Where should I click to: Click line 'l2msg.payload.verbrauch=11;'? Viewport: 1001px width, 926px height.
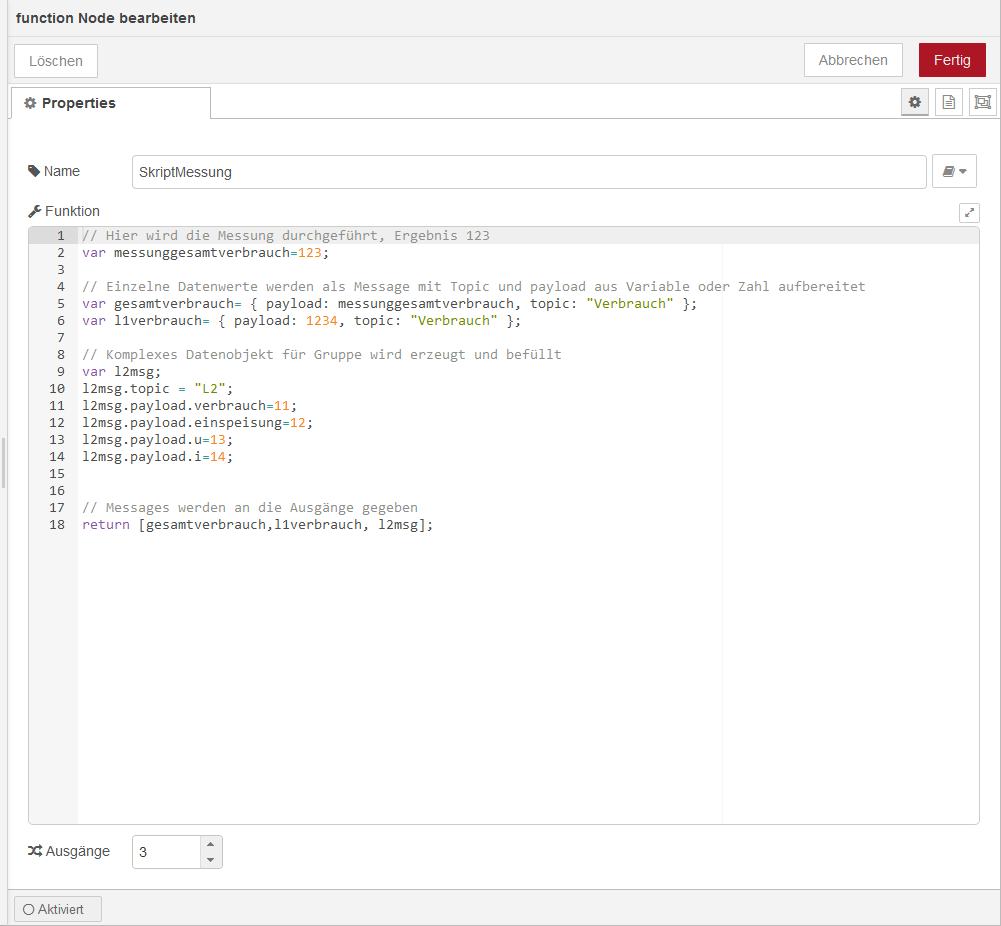pos(190,406)
